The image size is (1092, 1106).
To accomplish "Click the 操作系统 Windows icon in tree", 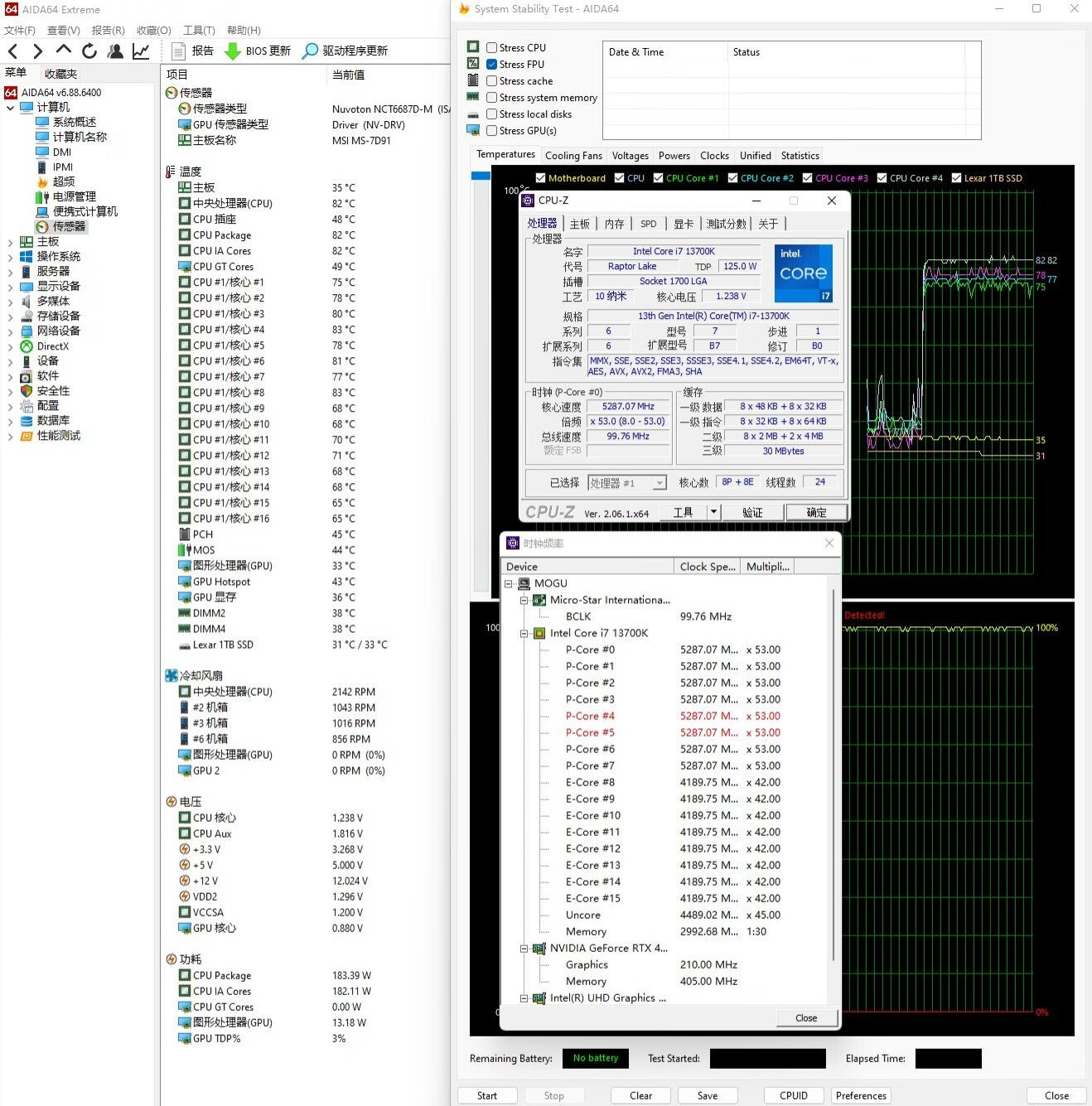I will coord(27,257).
